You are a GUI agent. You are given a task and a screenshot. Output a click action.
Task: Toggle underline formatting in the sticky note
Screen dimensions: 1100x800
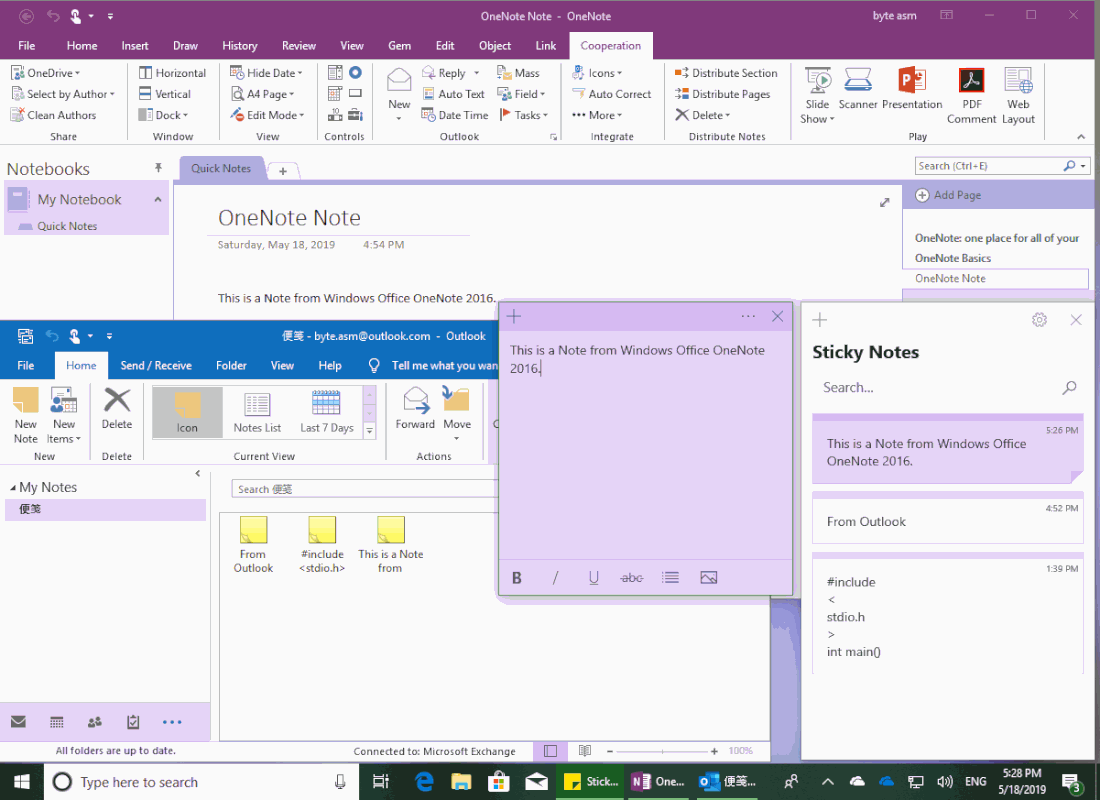[593, 577]
